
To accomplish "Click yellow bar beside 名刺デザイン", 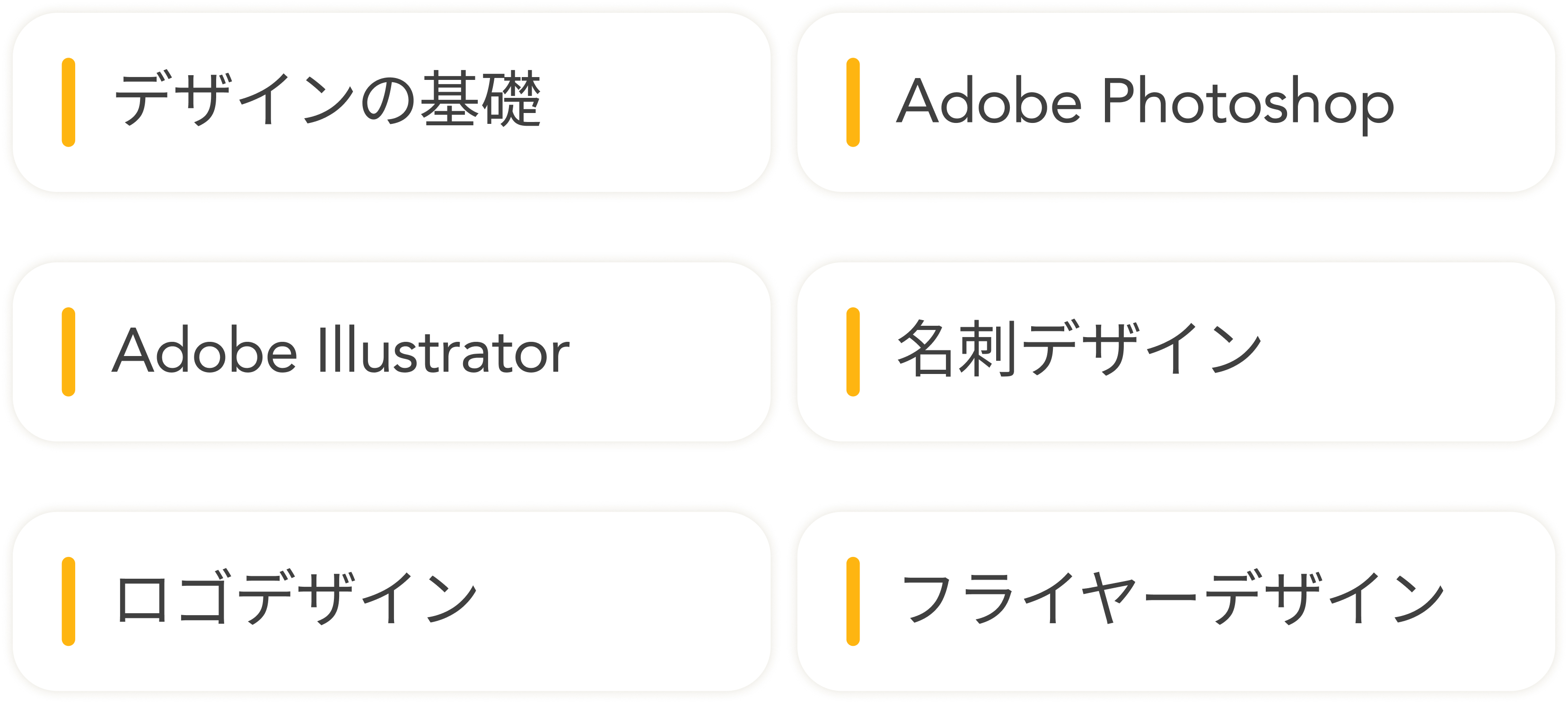I will click(853, 352).
